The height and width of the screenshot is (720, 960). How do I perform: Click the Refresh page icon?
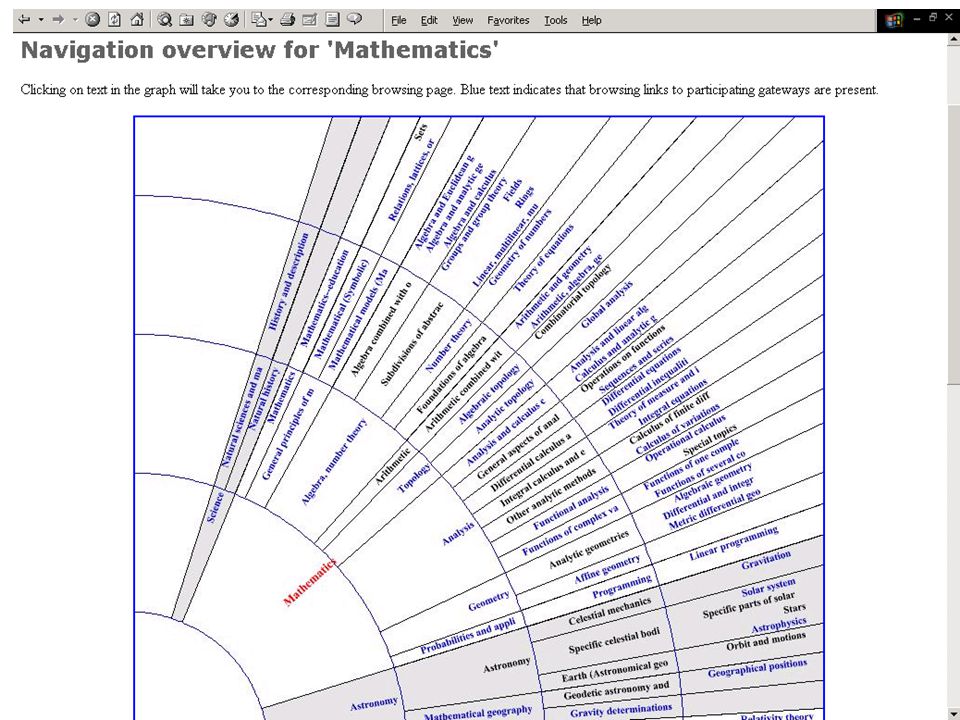click(114, 20)
